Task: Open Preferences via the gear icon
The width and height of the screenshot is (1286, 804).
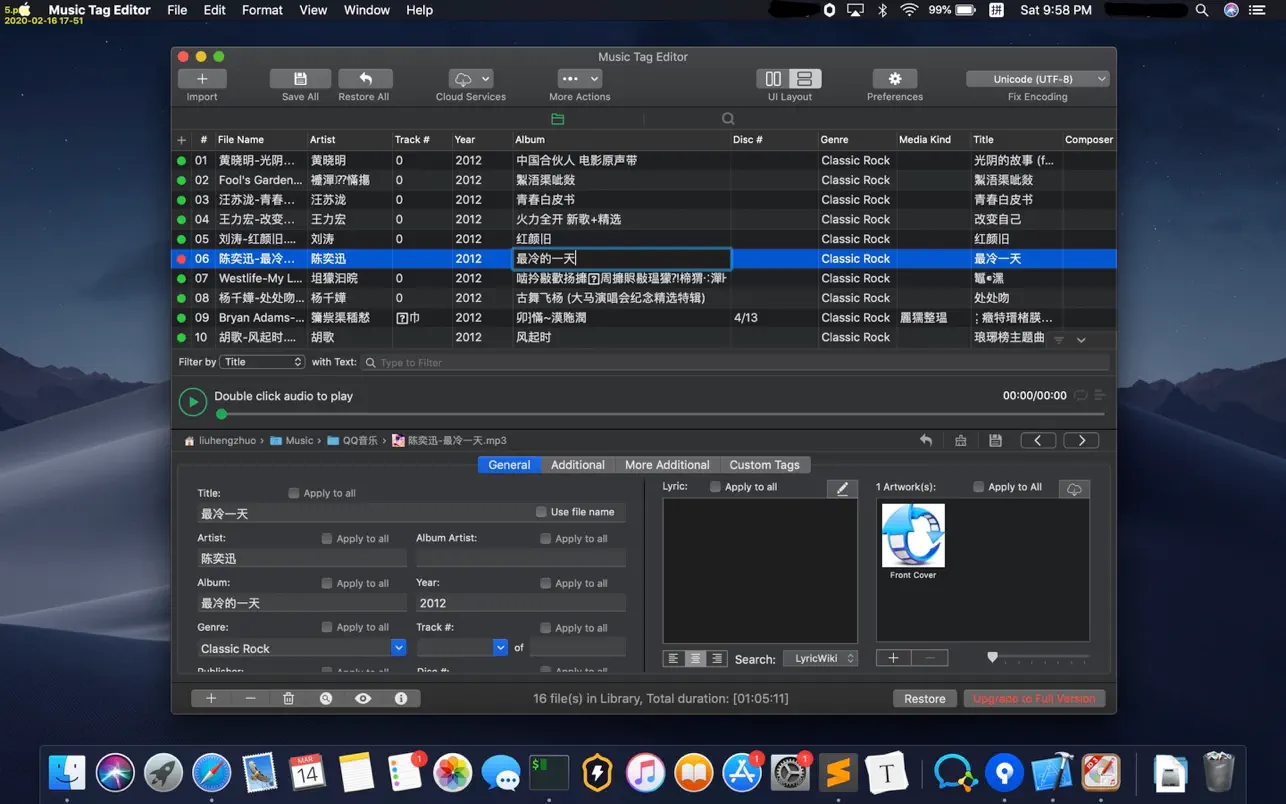Action: pos(894,79)
